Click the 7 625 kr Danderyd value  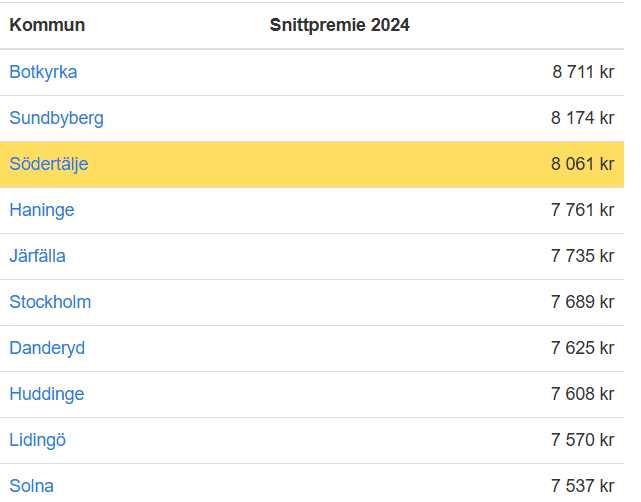[583, 348]
